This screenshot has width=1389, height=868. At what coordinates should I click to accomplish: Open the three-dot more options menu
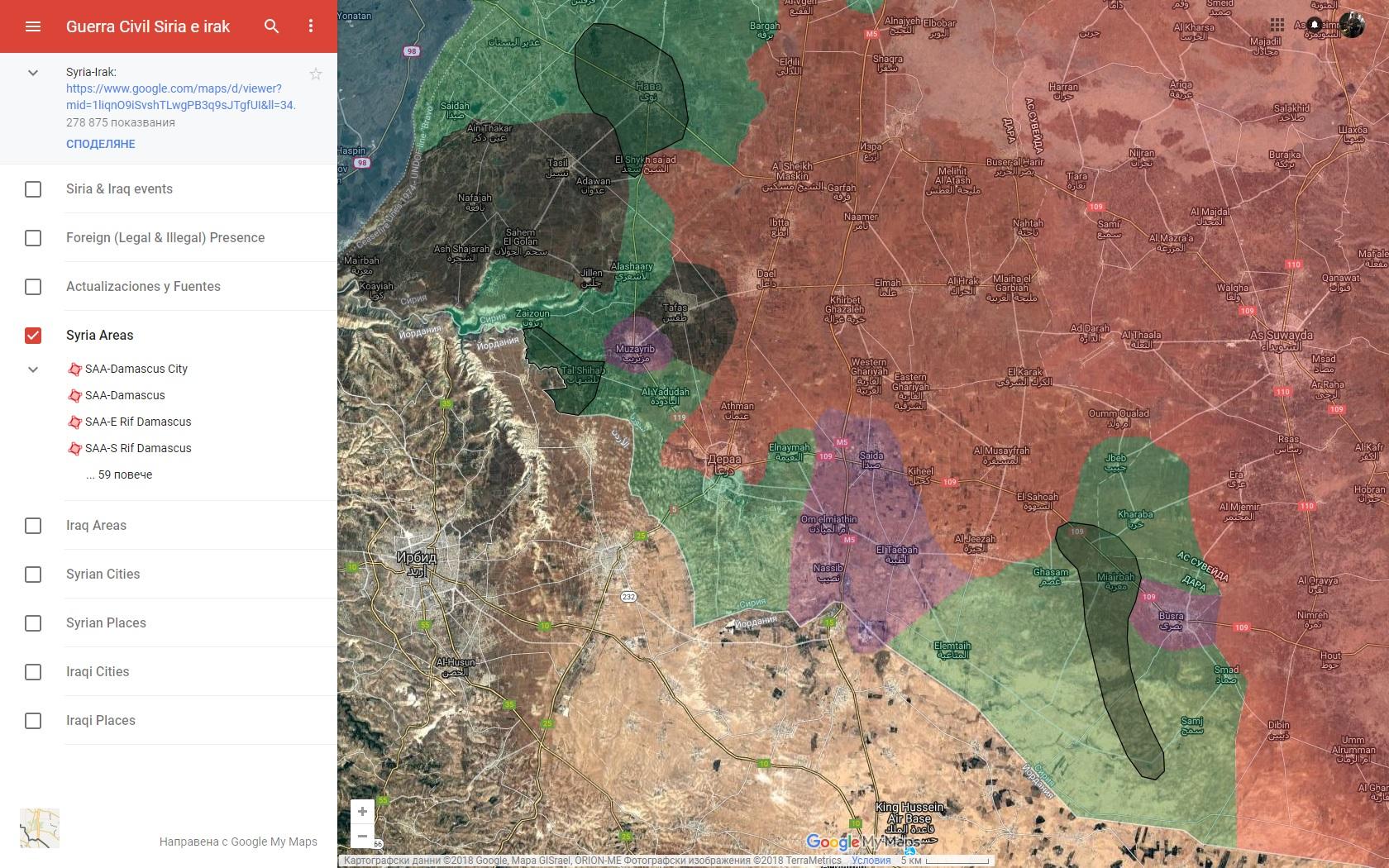pos(311,26)
